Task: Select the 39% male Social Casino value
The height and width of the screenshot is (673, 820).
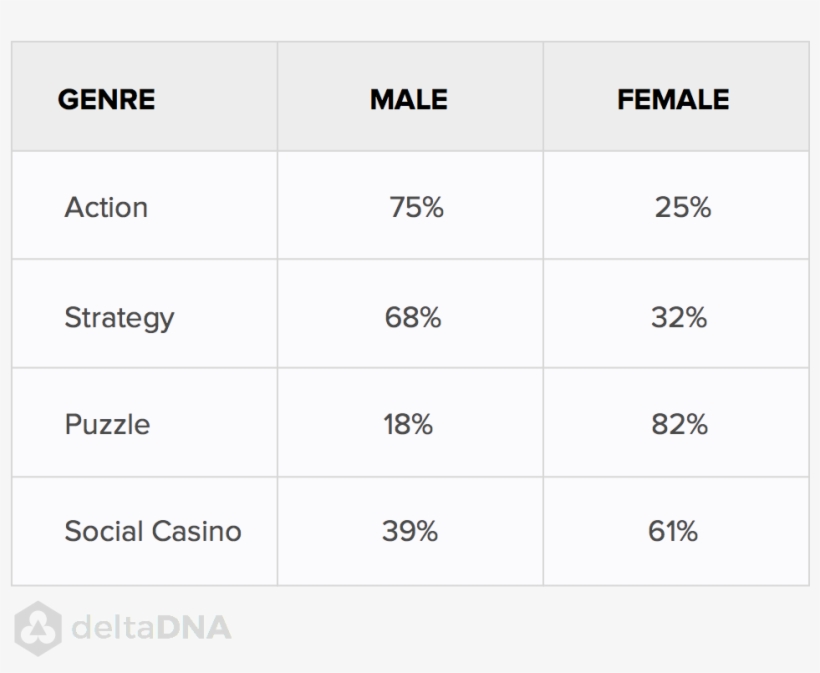Action: click(x=410, y=530)
